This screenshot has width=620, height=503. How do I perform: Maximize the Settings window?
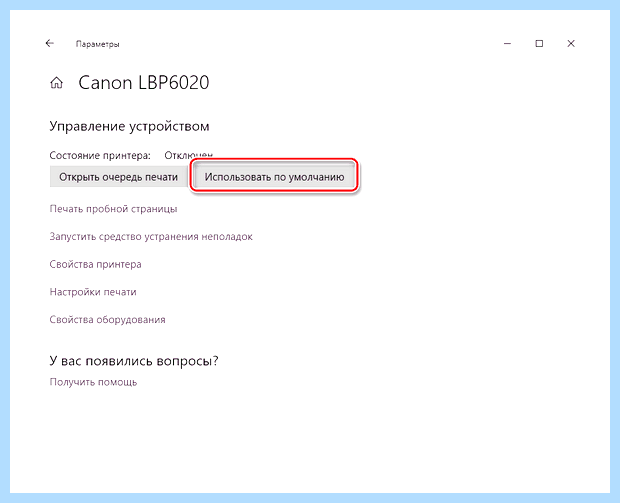pos(539,43)
